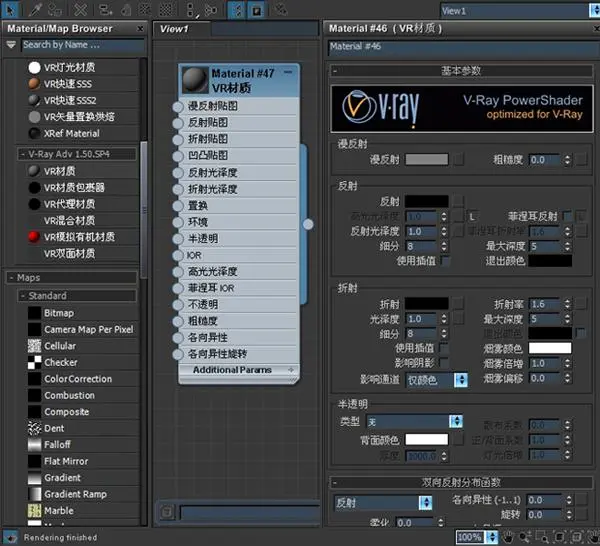600x546 pixels.
Task: Click the red VR模拟有机材质 sphere icon
Action: point(34,237)
